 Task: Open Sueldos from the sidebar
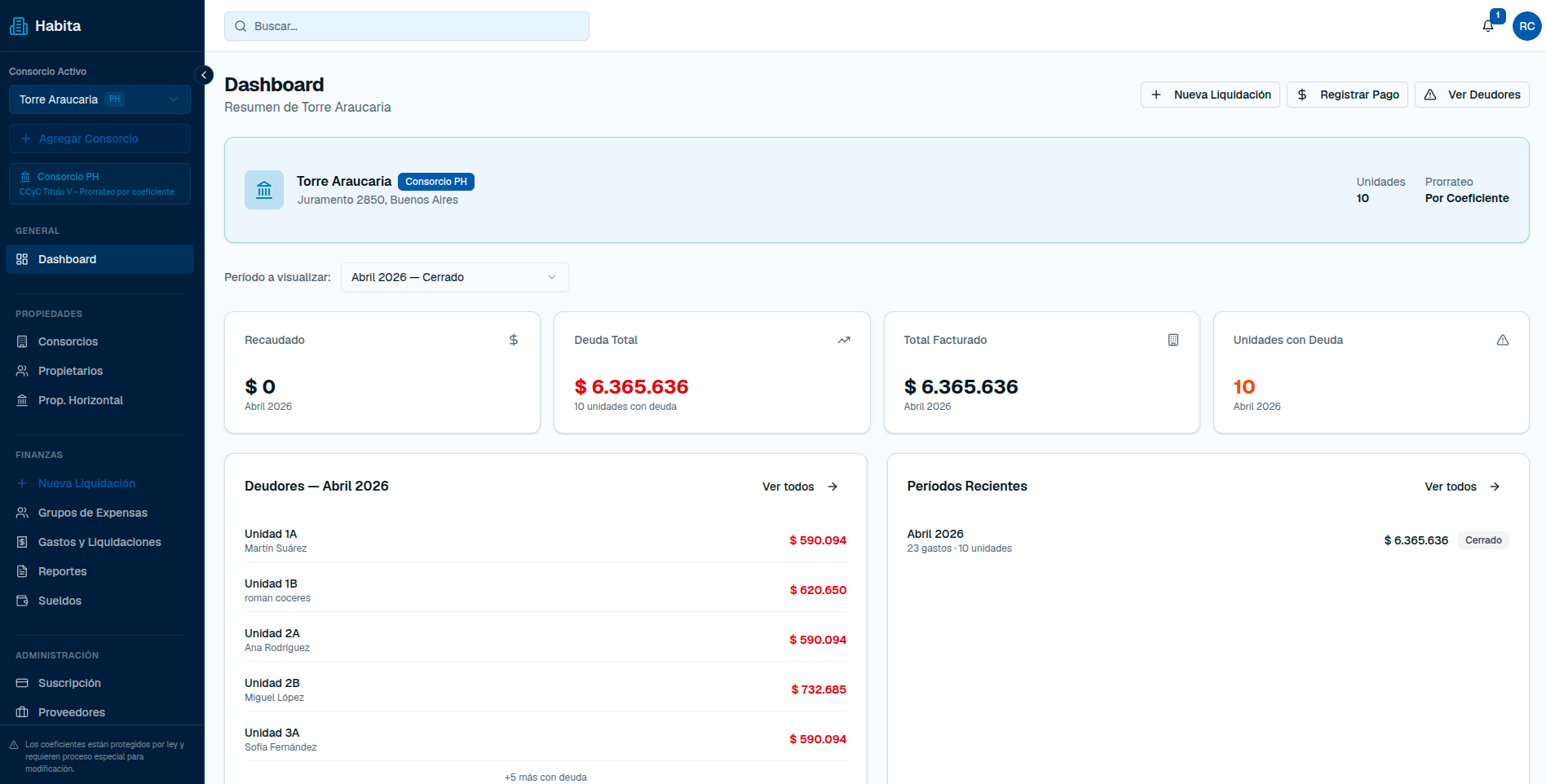(99, 601)
